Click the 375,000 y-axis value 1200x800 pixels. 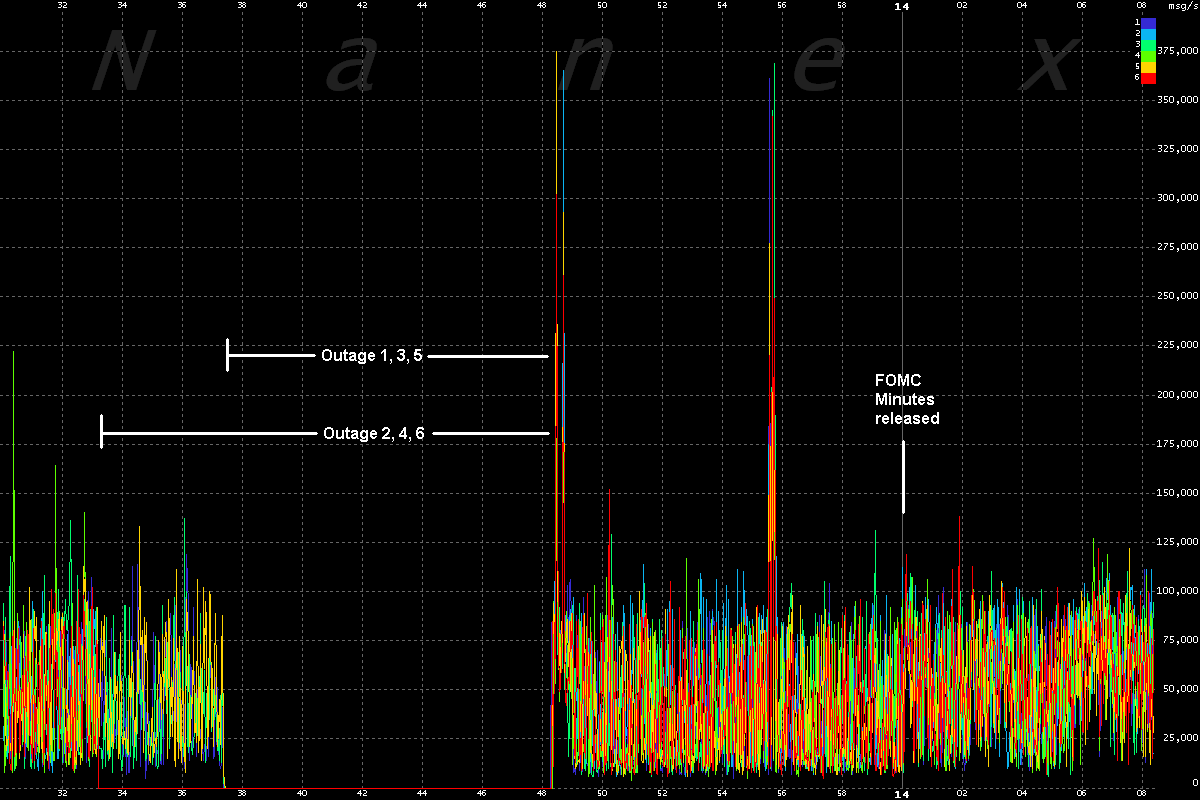click(x=1178, y=51)
